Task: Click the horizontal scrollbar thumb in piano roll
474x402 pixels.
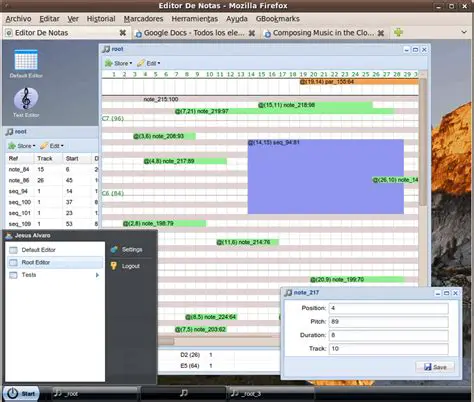Action: 166,341
